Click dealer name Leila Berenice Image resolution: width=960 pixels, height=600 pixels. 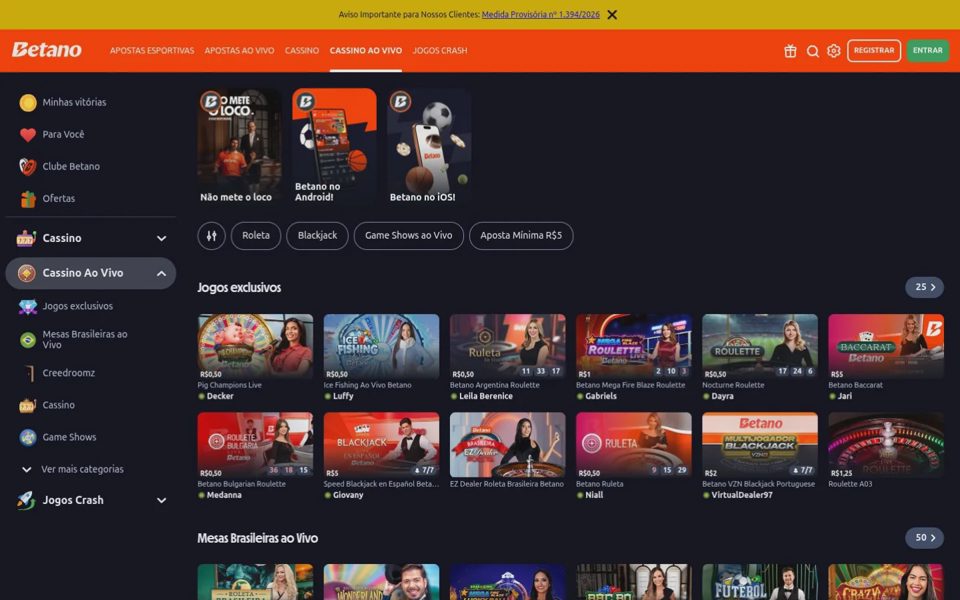486,397
